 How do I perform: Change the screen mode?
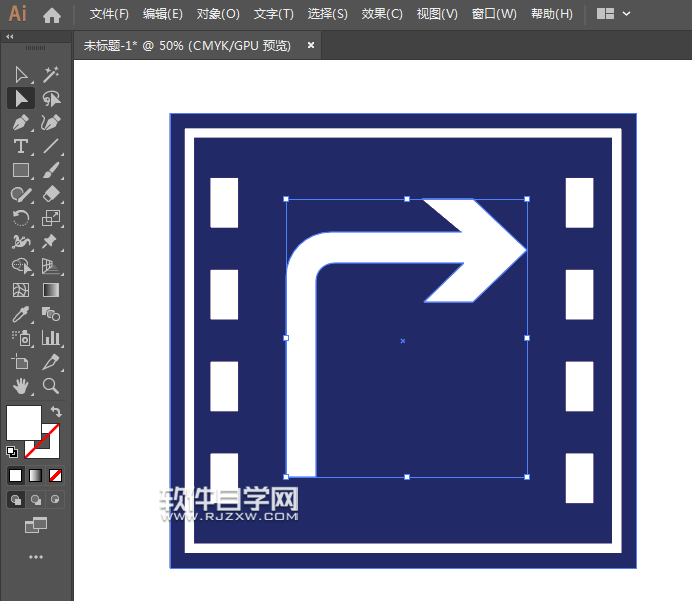pyautogui.click(x=36, y=525)
